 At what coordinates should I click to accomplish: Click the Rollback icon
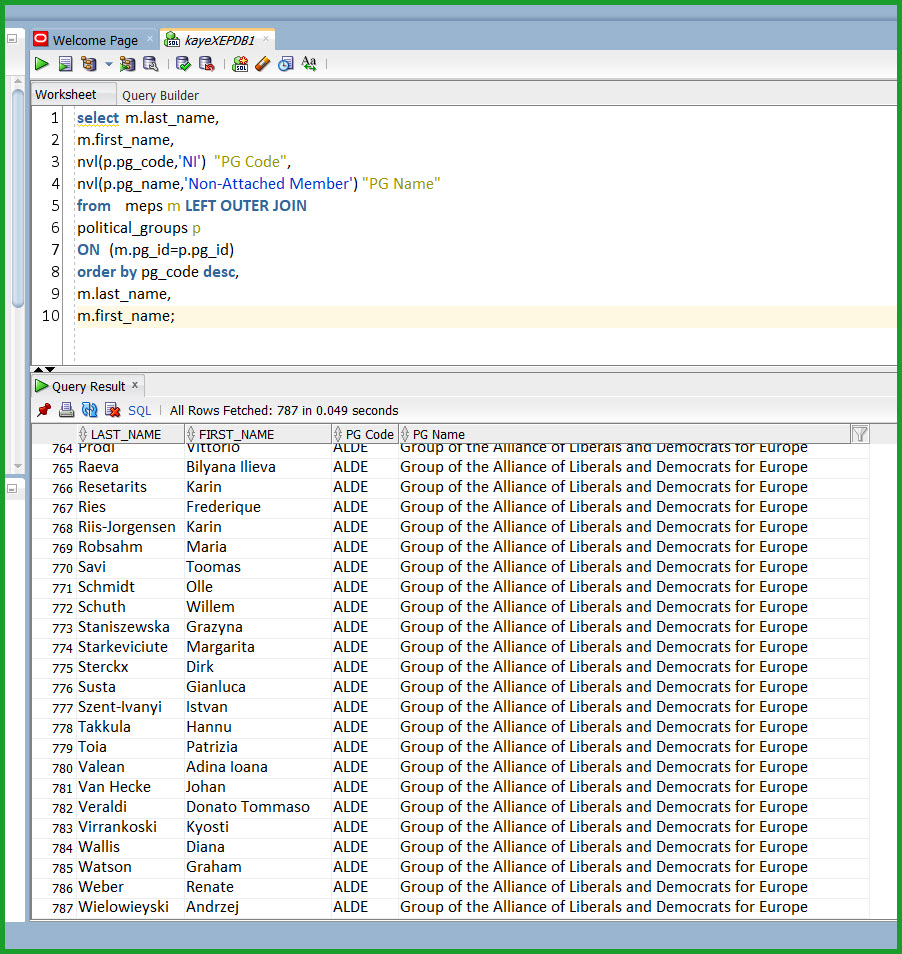tap(207, 63)
